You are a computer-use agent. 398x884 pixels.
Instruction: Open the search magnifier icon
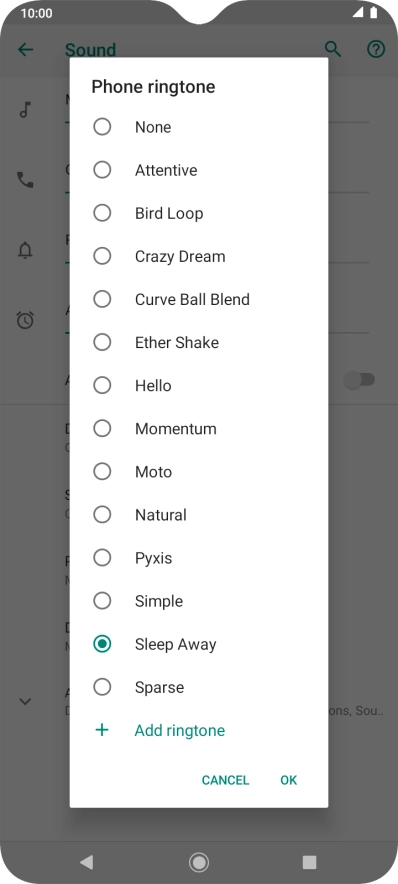click(333, 50)
